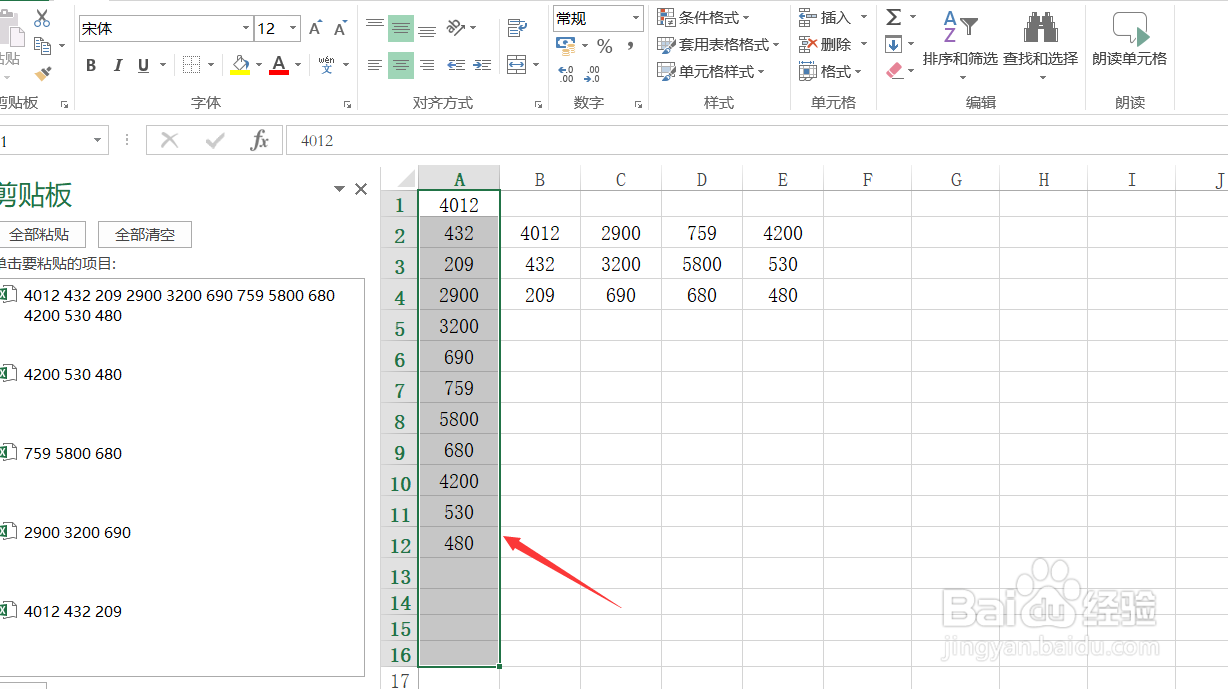Close the clipboard task pane
The width and height of the screenshot is (1228, 689).
[361, 189]
